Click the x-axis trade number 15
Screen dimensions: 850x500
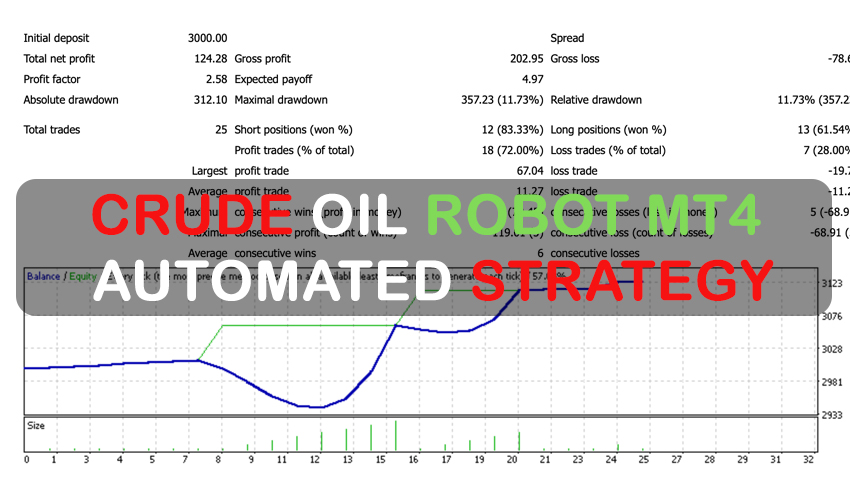[380, 460]
